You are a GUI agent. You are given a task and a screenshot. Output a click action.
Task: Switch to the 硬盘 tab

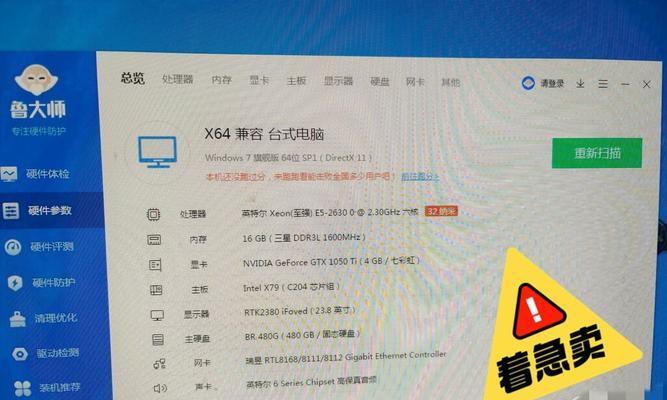380,81
